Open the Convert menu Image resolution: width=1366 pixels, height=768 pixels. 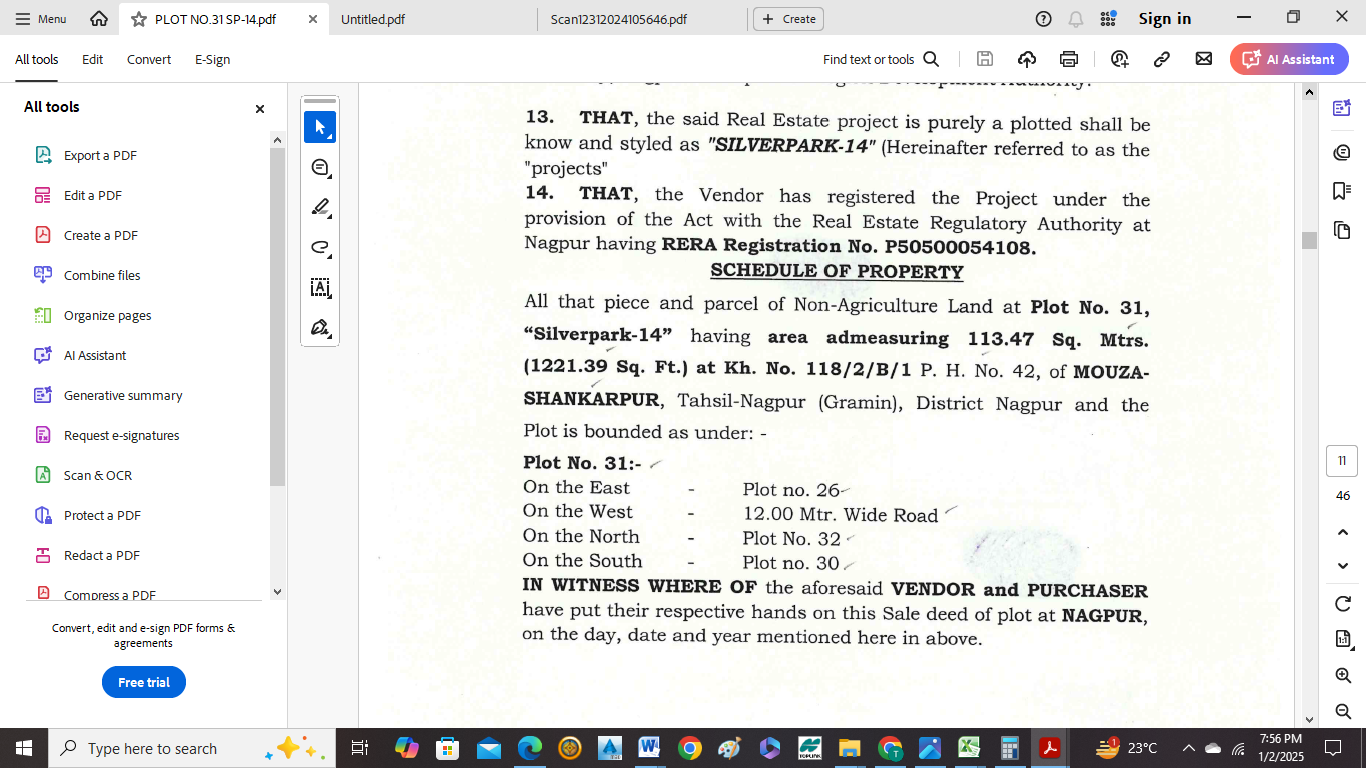tap(149, 60)
